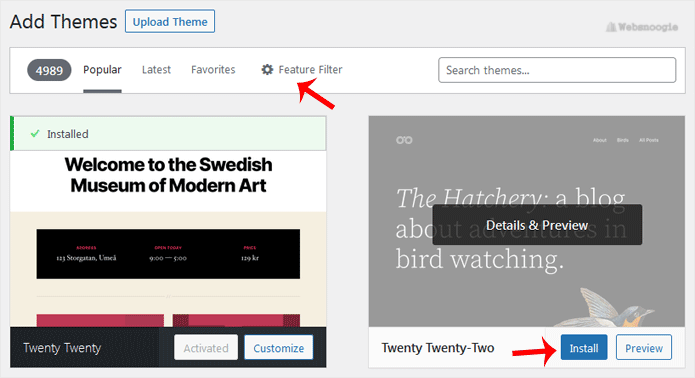Open the Favorites tab

click(x=213, y=70)
